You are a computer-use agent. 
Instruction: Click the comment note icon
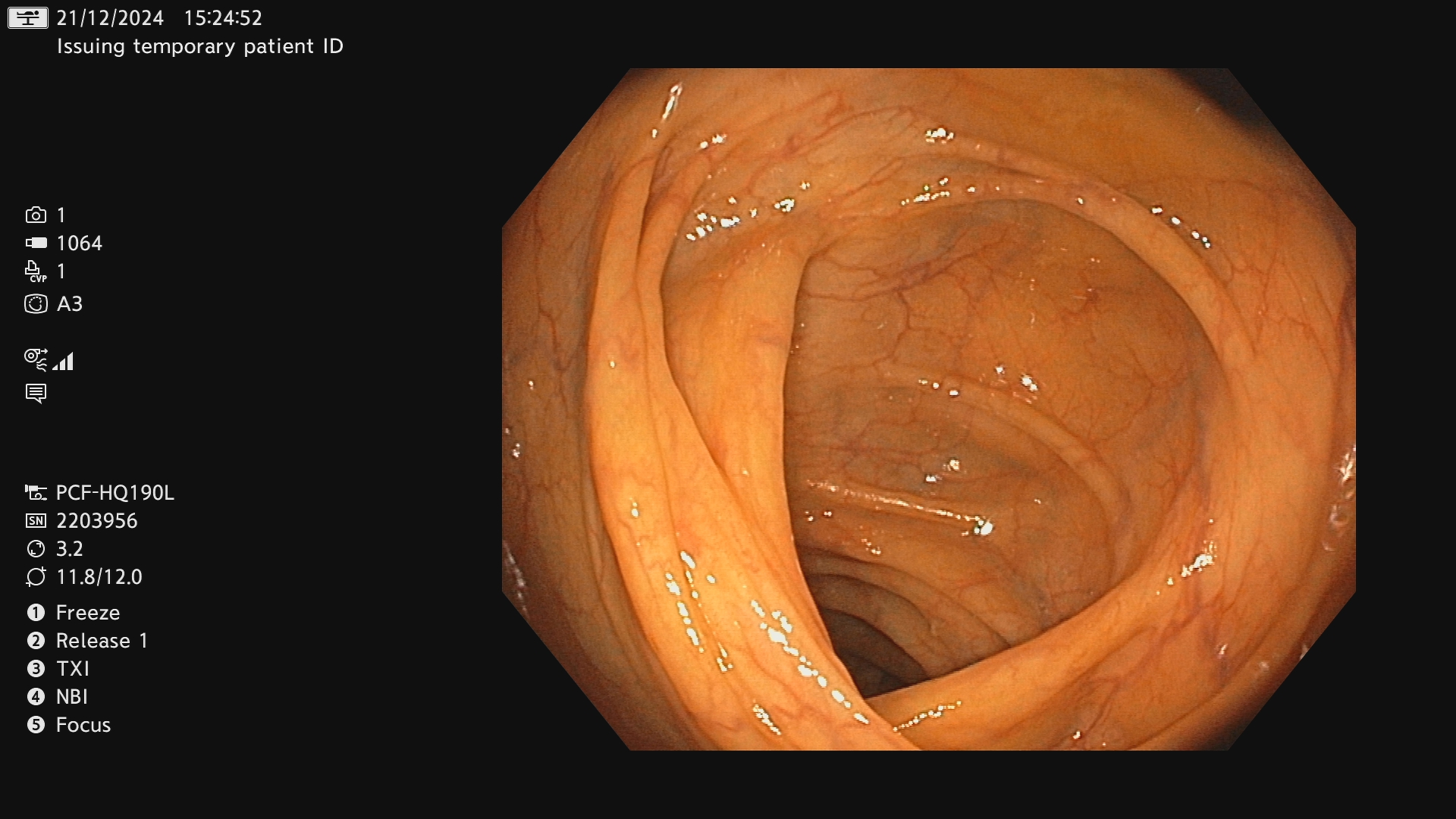pyautogui.click(x=36, y=394)
